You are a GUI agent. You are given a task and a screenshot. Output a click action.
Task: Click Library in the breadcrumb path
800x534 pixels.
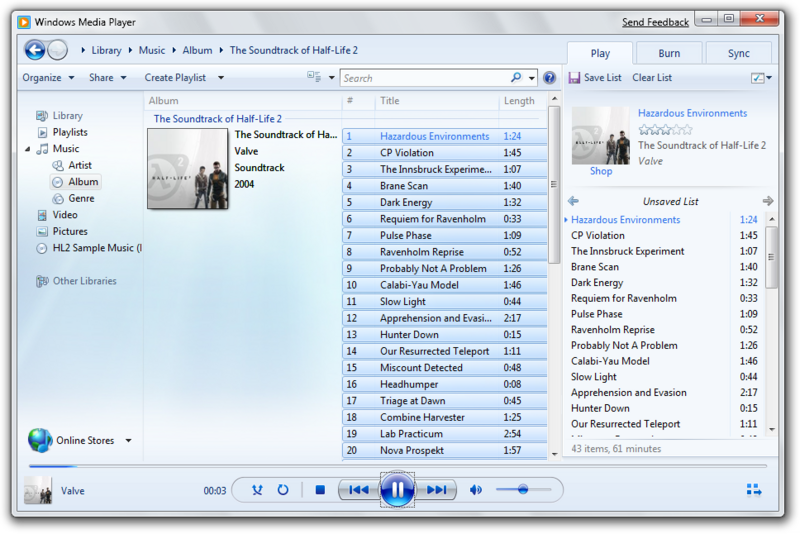(x=106, y=50)
